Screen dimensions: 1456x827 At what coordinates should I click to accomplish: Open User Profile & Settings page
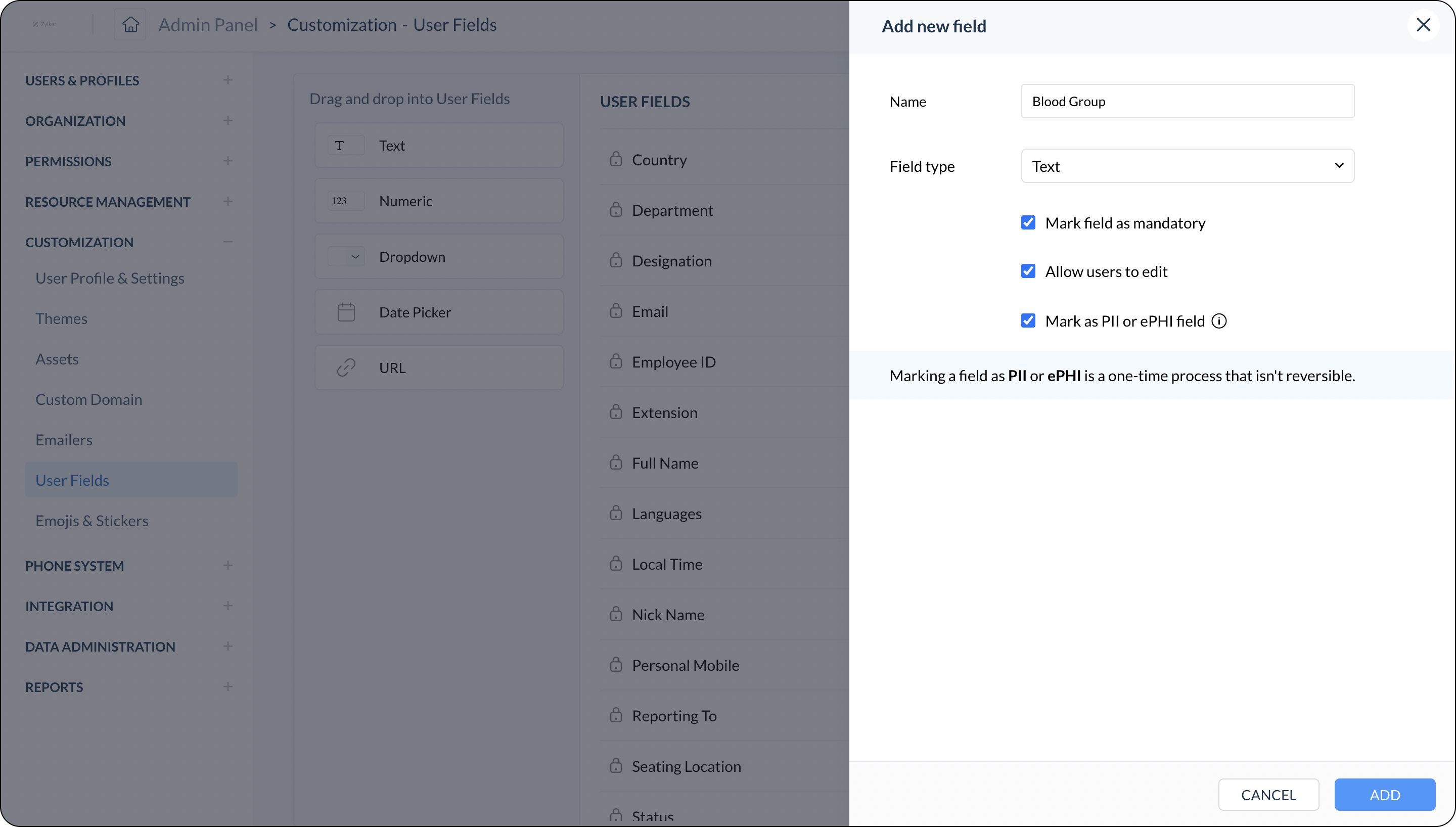click(111, 278)
